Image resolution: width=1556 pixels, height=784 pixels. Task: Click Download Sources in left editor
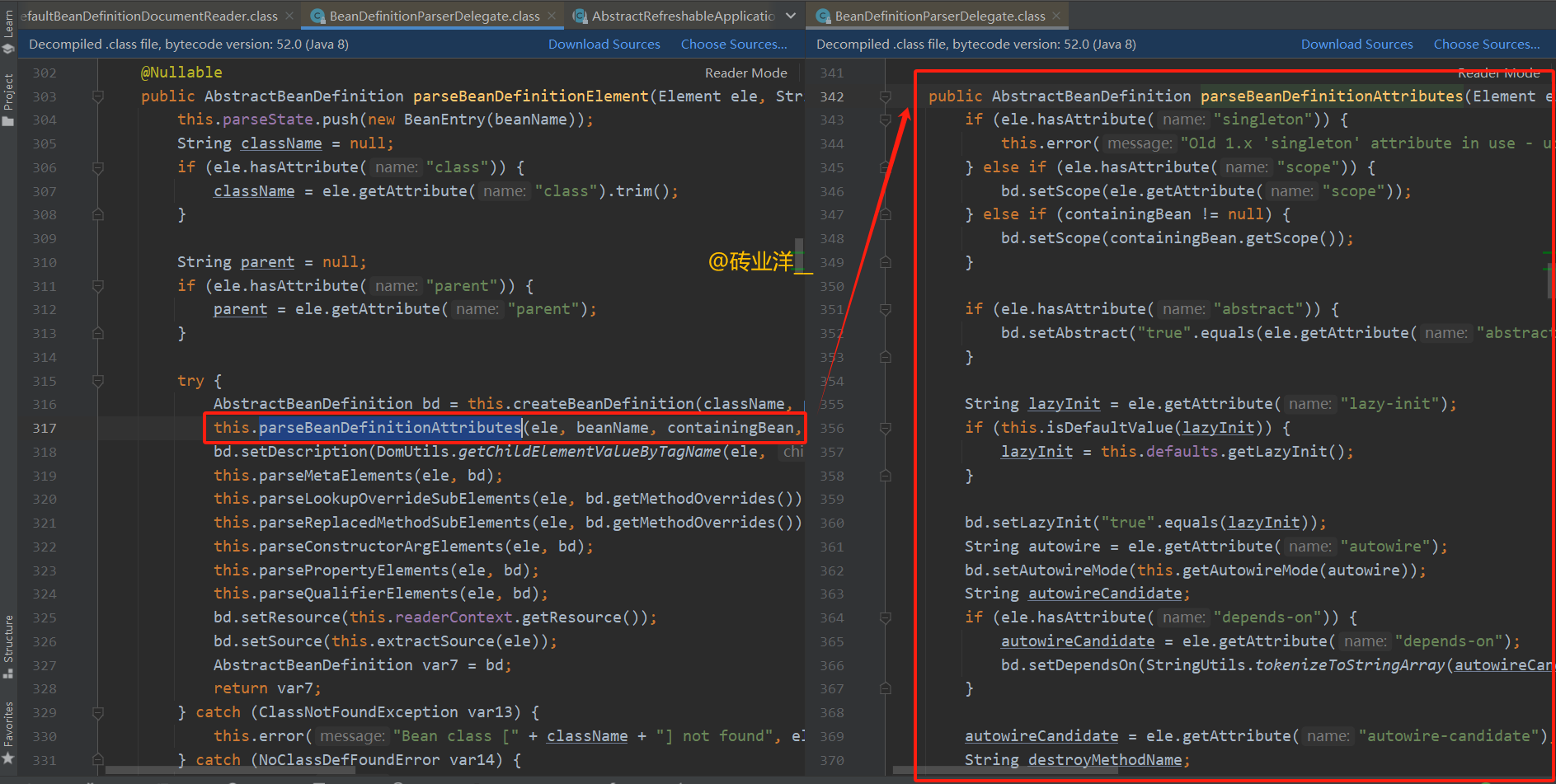604,45
